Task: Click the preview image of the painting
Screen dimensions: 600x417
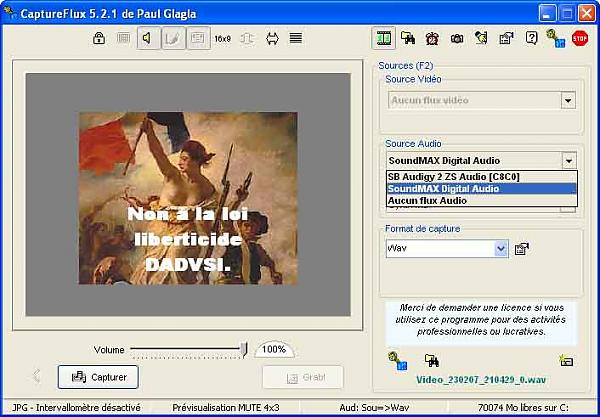Action: point(188,198)
